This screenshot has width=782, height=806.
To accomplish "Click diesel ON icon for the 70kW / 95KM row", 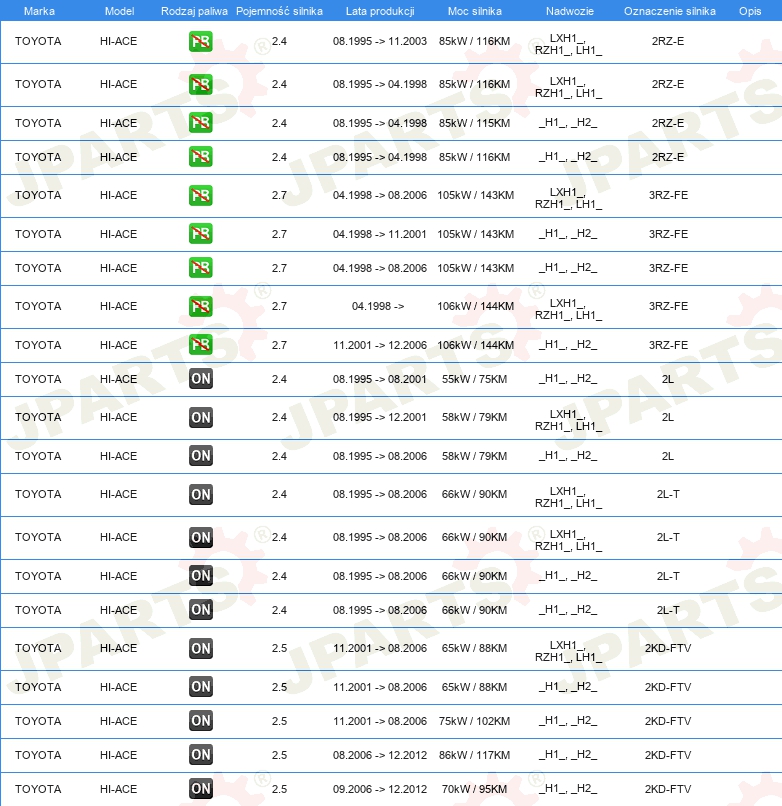I will pos(200,789).
